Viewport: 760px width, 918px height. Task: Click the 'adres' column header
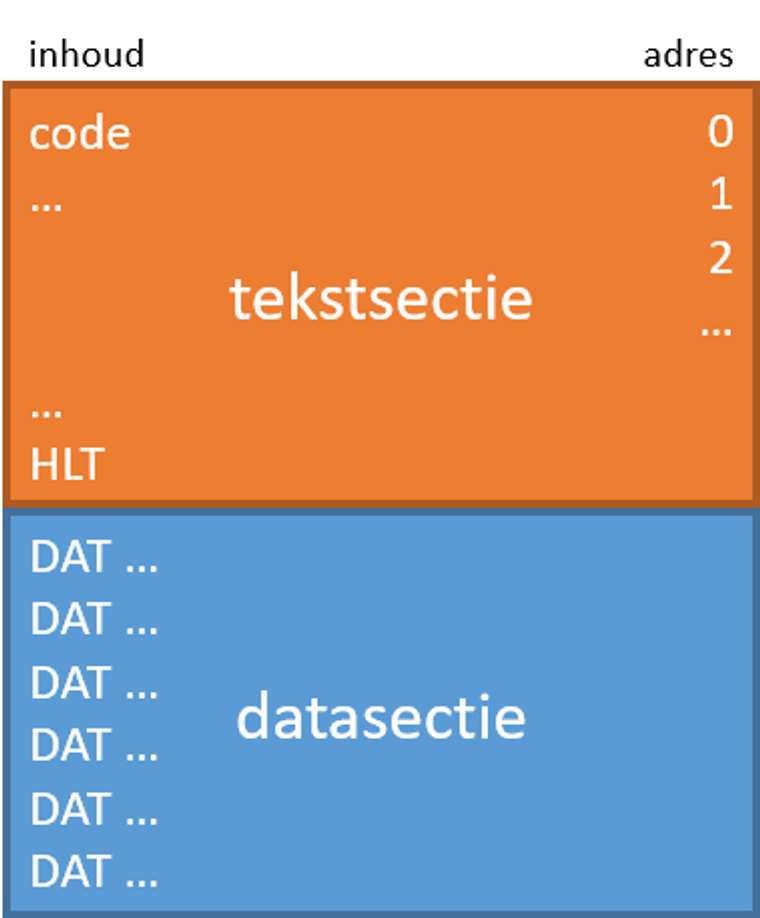pos(688,53)
